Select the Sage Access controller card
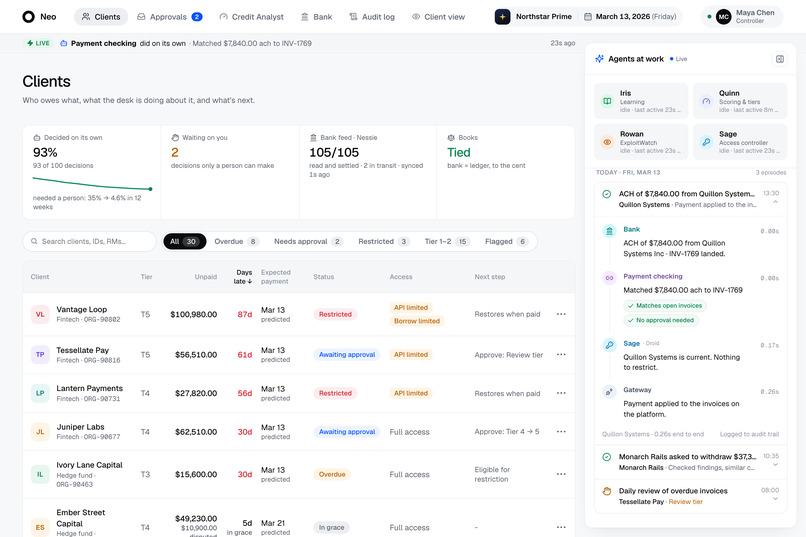 [740, 142]
